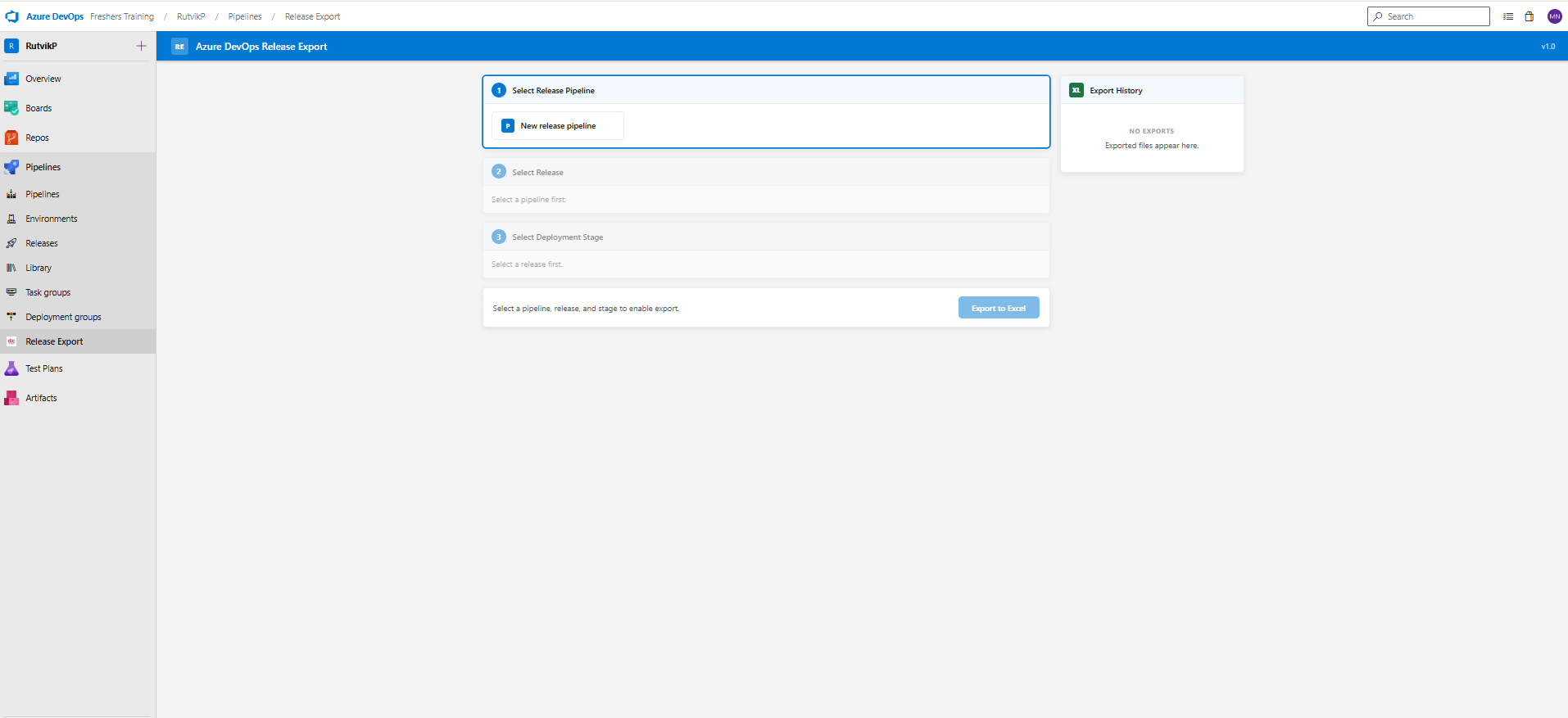This screenshot has height=718, width=1568.
Task: Open the Test Plans flask icon
Action: tap(11, 368)
